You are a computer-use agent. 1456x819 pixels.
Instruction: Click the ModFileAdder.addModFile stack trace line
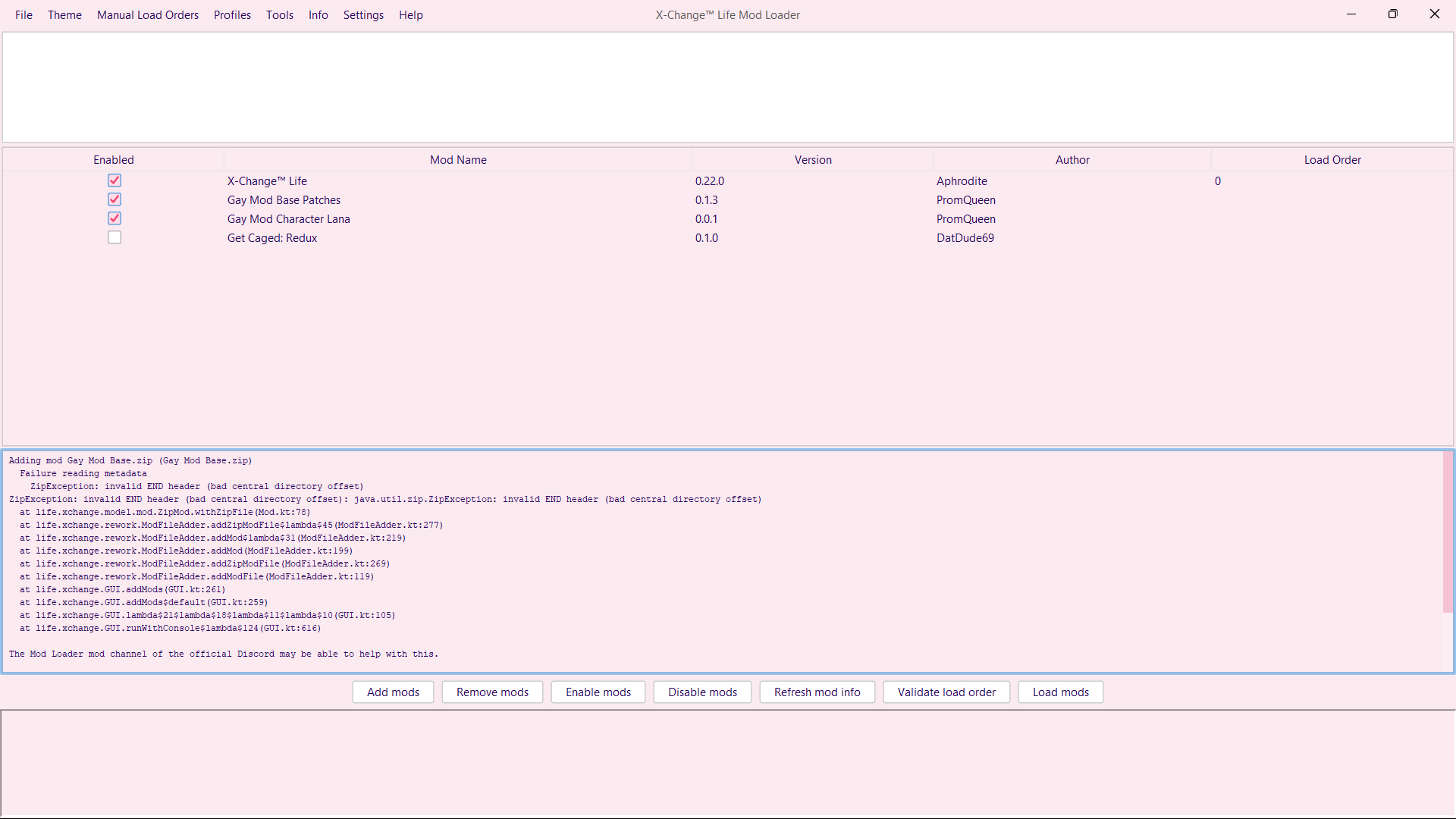coord(197,576)
